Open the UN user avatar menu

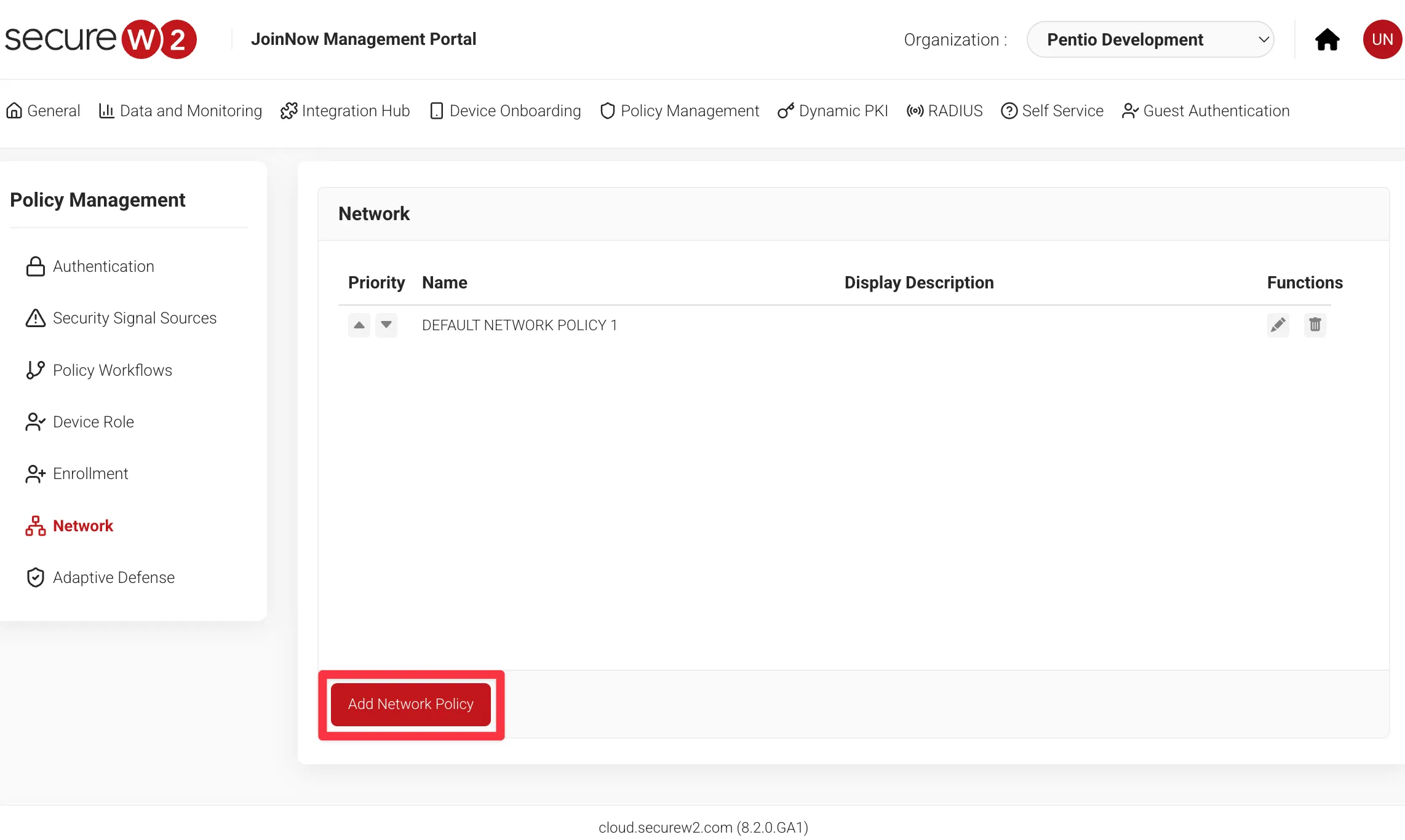[x=1382, y=39]
